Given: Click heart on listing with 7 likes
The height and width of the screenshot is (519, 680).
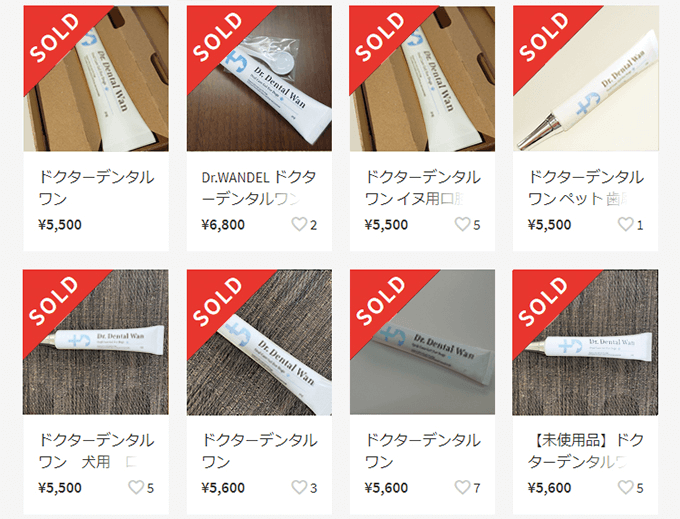Looking at the screenshot, I should [x=462, y=487].
